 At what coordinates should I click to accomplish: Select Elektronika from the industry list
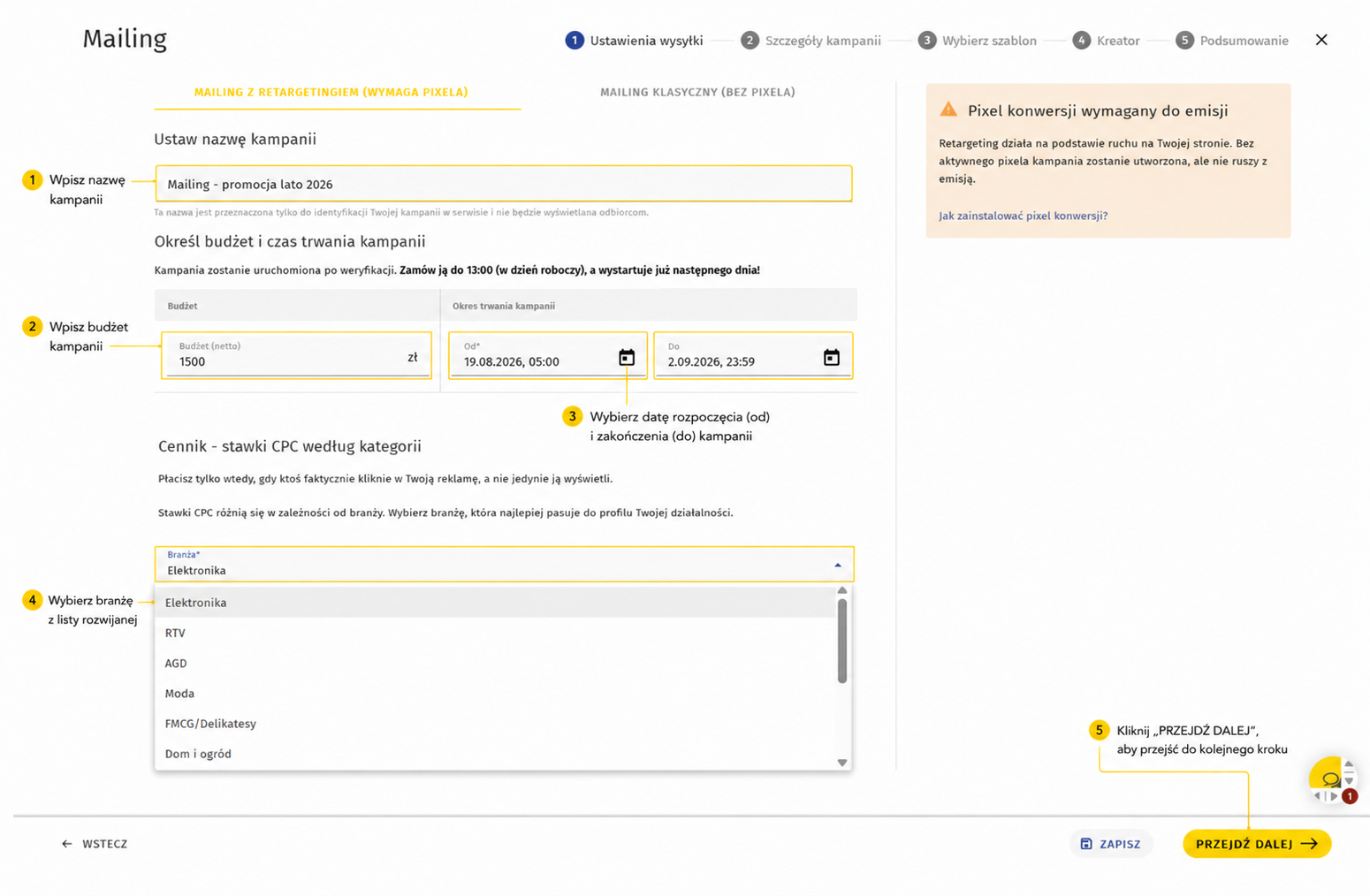point(495,603)
